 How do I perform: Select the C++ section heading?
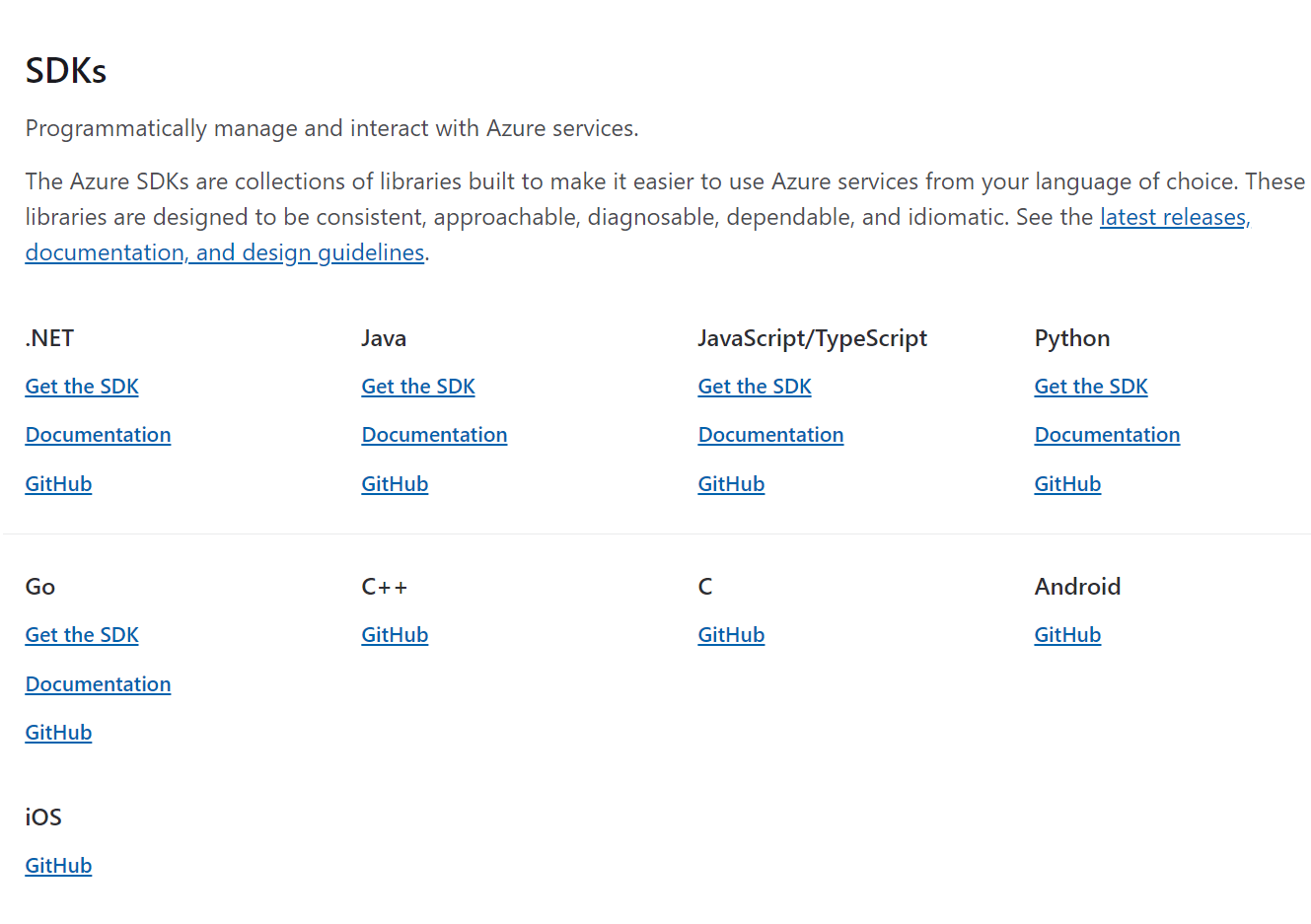coord(384,587)
